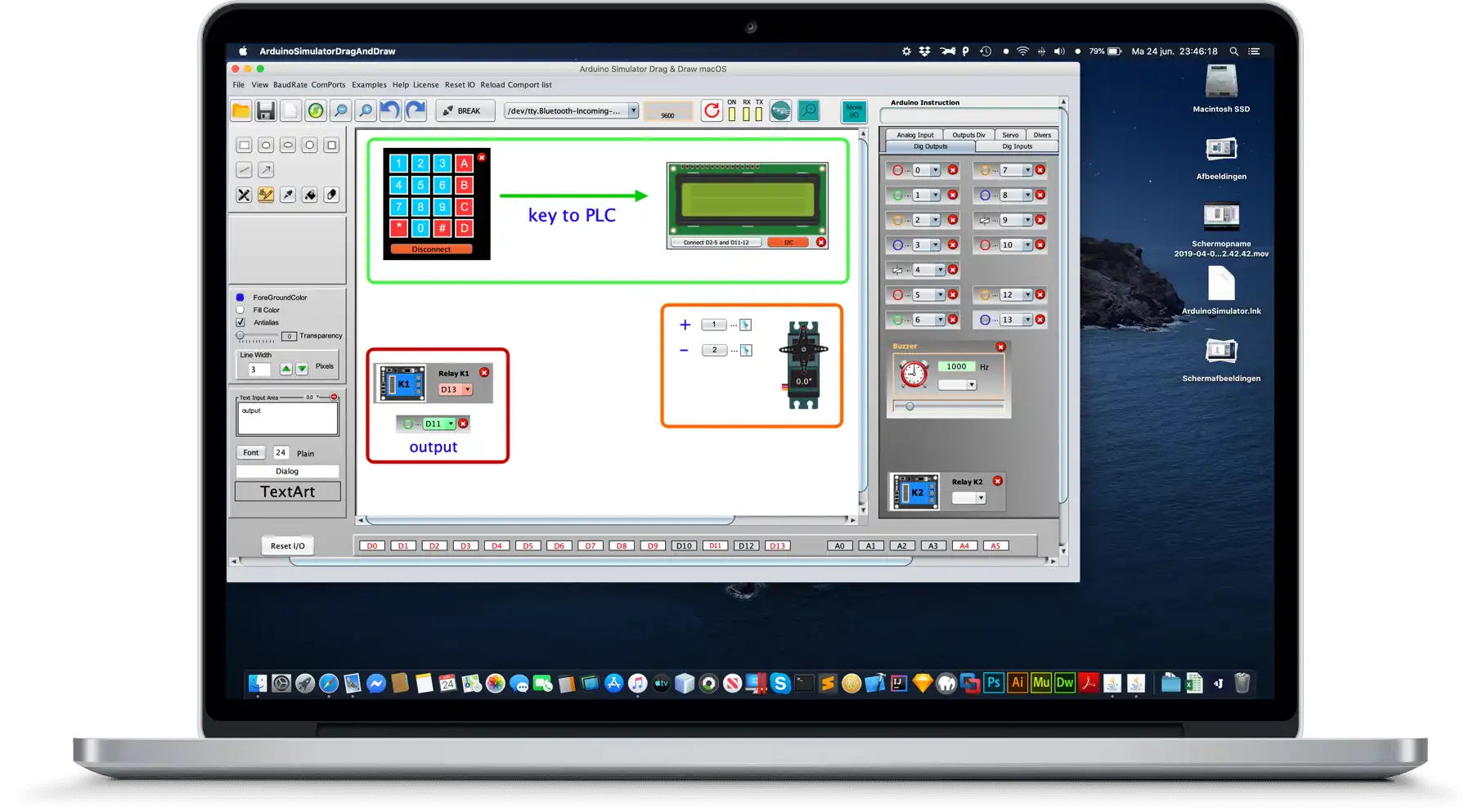
Task: Toggle the red LED on output 10
Action: (985, 245)
